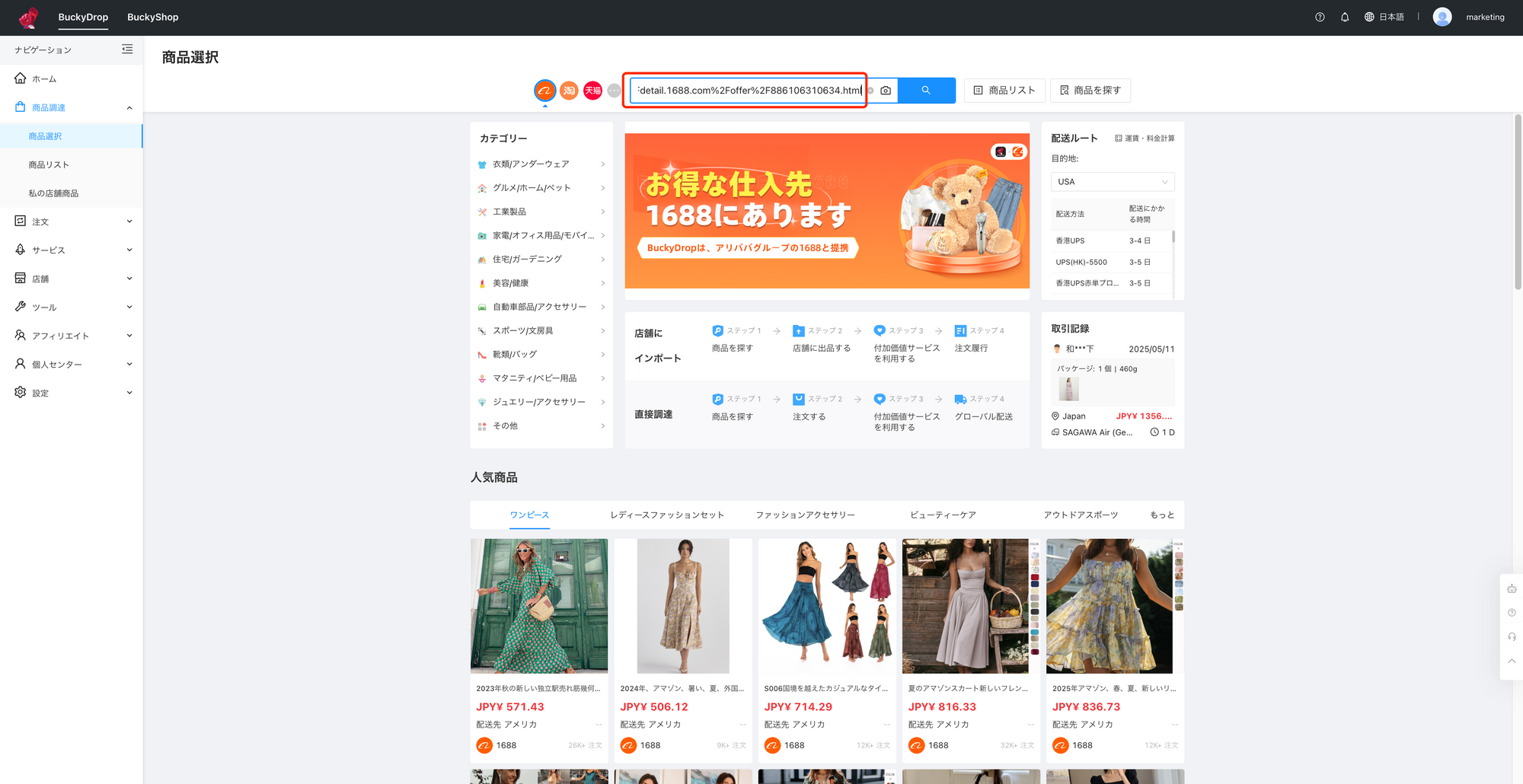
Task: Select the 1688 platform source icon
Action: pyautogui.click(x=544, y=91)
